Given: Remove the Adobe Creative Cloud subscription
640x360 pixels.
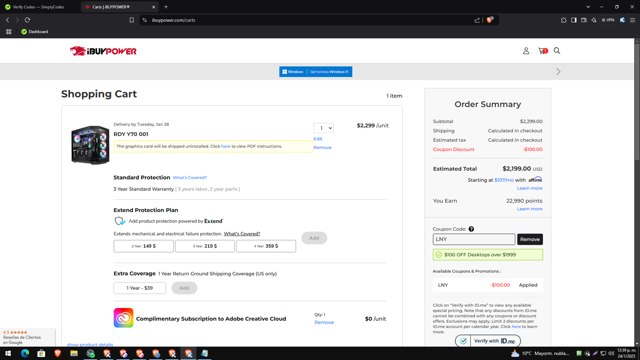Looking at the screenshot, I should [324, 322].
